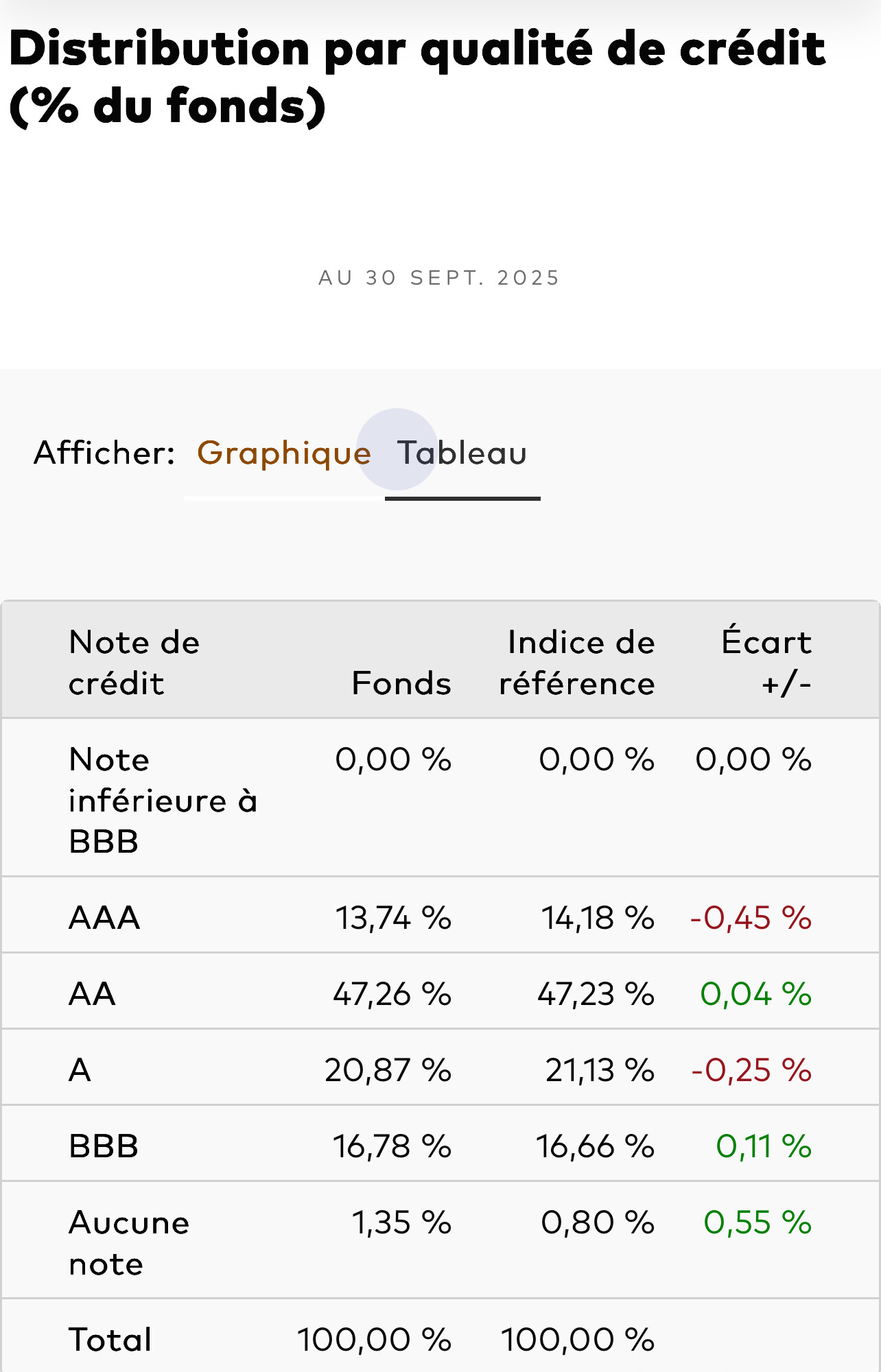The width and height of the screenshot is (881, 1372).
Task: Select the 'Aucune note' row label
Action: click(x=129, y=1242)
